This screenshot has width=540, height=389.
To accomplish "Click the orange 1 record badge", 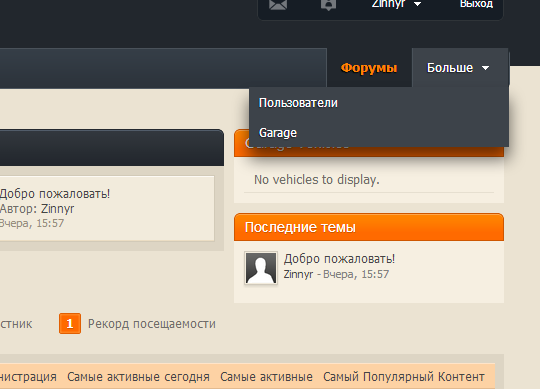I will tap(70, 324).
